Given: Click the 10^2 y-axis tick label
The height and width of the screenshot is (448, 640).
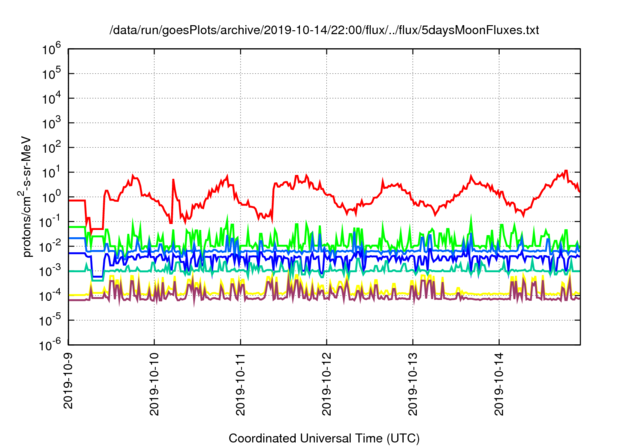Looking at the screenshot, I should pyautogui.click(x=51, y=148).
